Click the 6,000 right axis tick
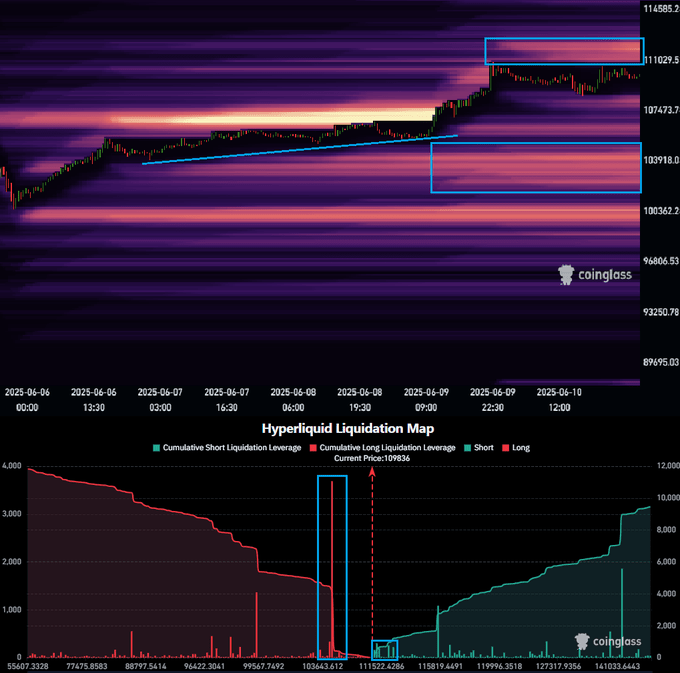The image size is (680, 673). (667, 562)
